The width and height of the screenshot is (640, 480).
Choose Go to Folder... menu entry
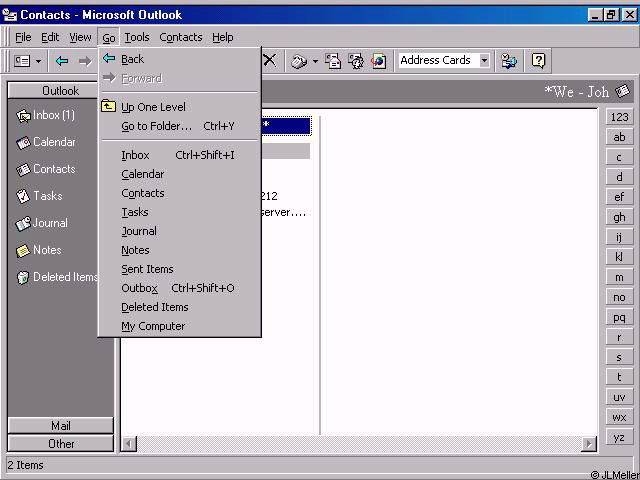point(180,126)
